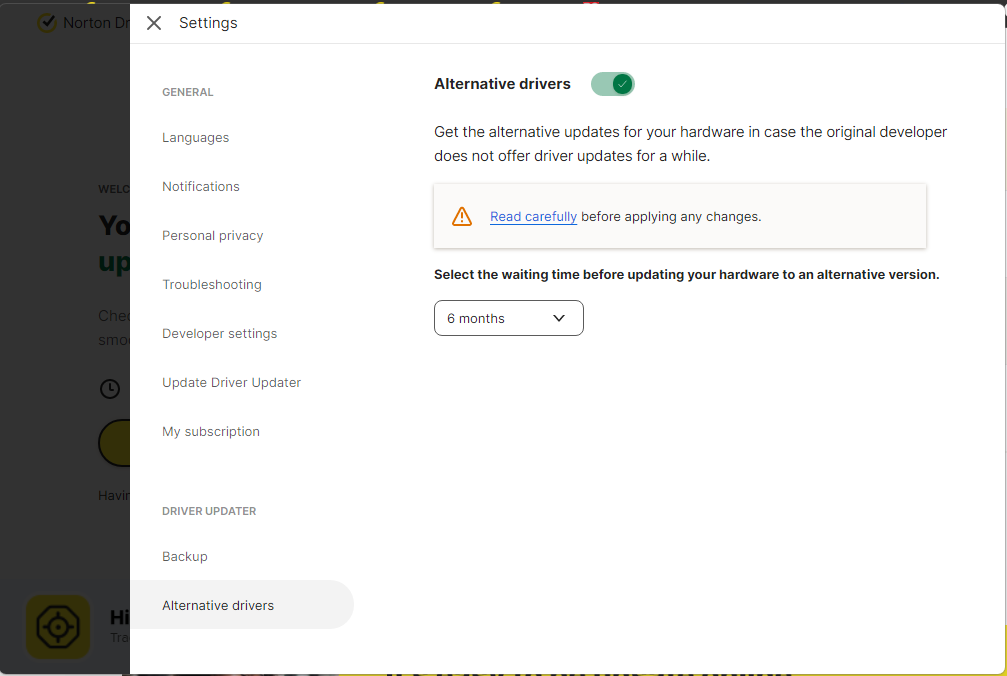
Task: Click the orange warning triangle icon
Action: click(462, 216)
